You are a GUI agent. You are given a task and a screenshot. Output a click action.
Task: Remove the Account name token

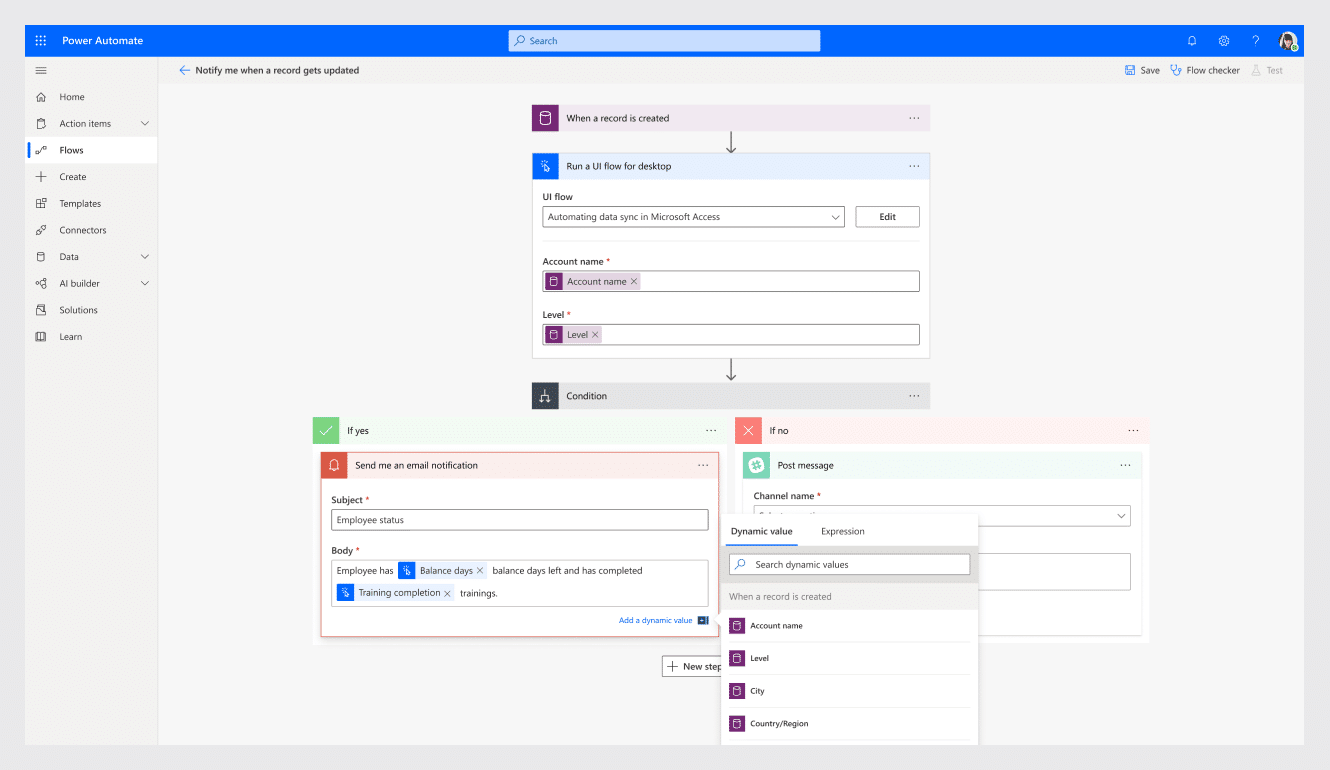tap(634, 282)
